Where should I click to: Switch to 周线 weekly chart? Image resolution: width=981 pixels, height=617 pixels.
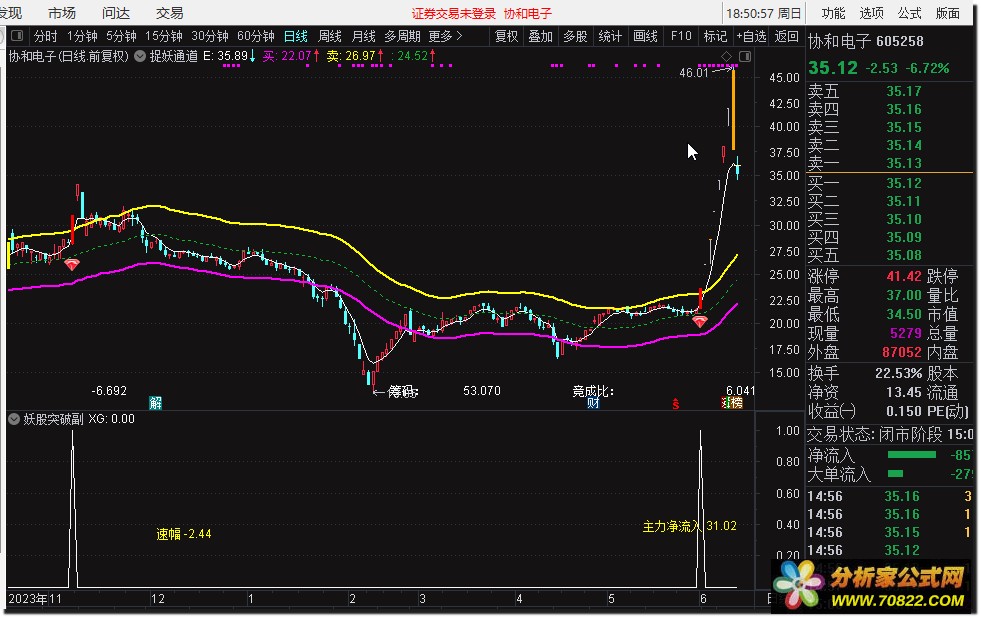330,36
